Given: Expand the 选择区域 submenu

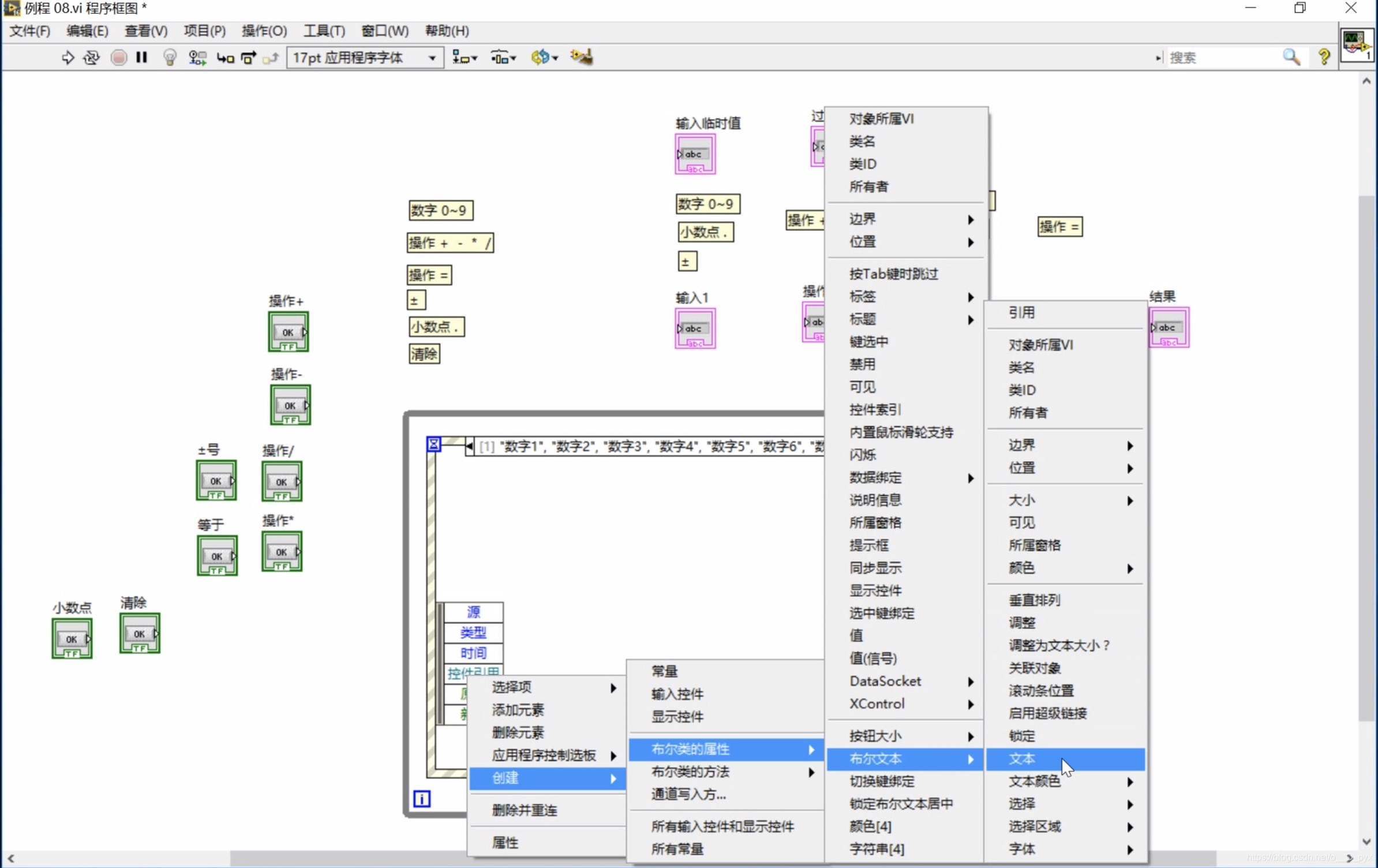Looking at the screenshot, I should [x=1065, y=826].
